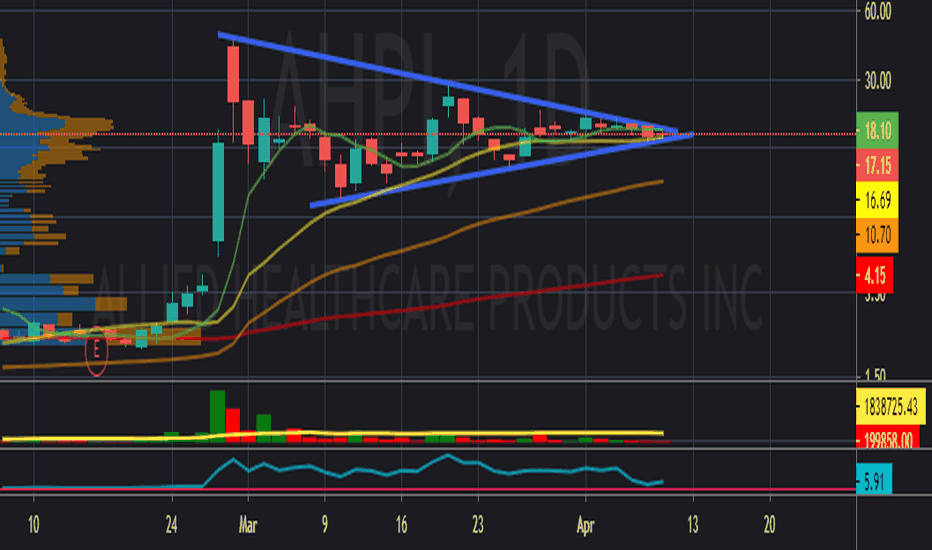Click the yellow 1838725.43 volume label
This screenshot has width=932, height=550.
(x=890, y=407)
